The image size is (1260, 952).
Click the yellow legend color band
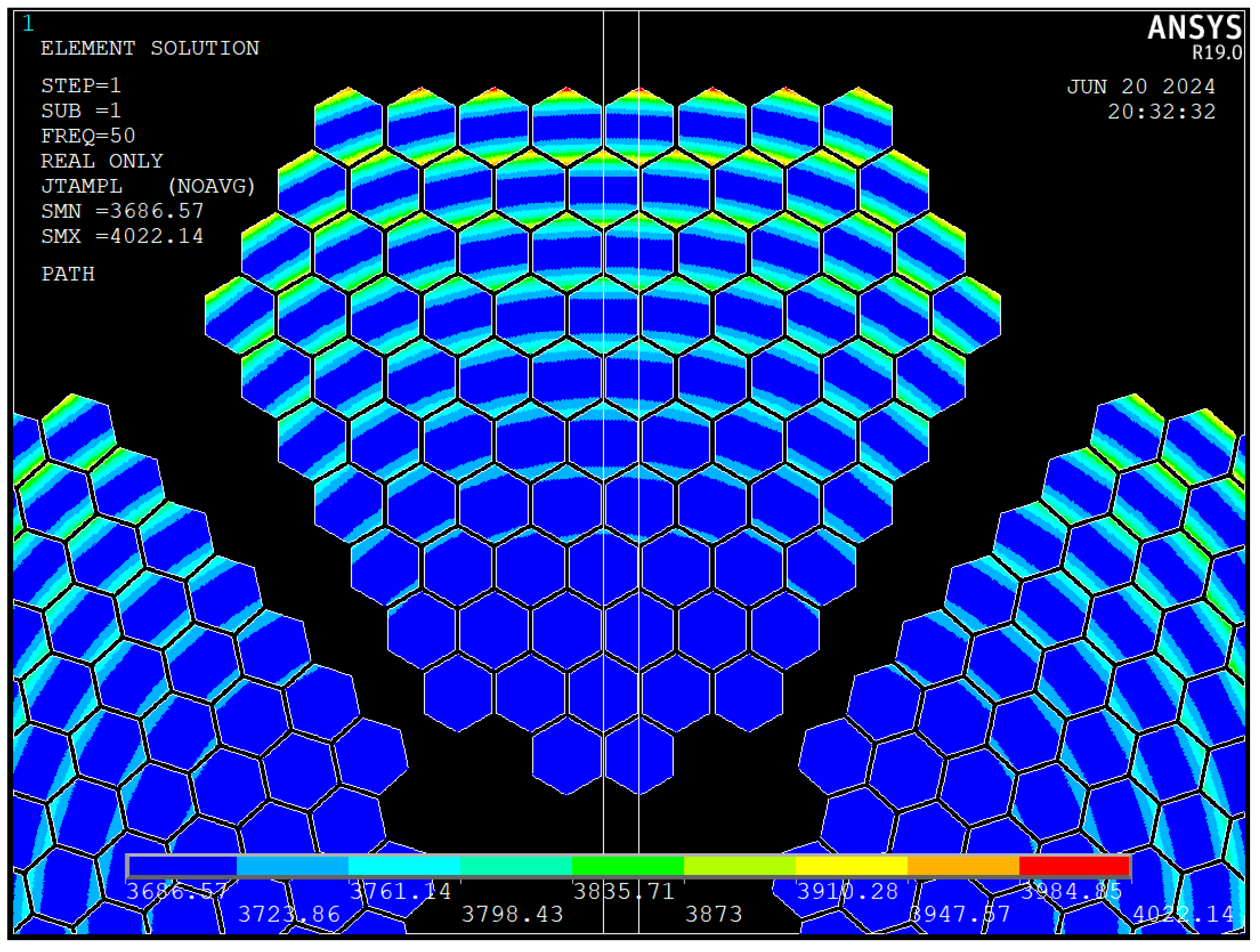click(851, 866)
